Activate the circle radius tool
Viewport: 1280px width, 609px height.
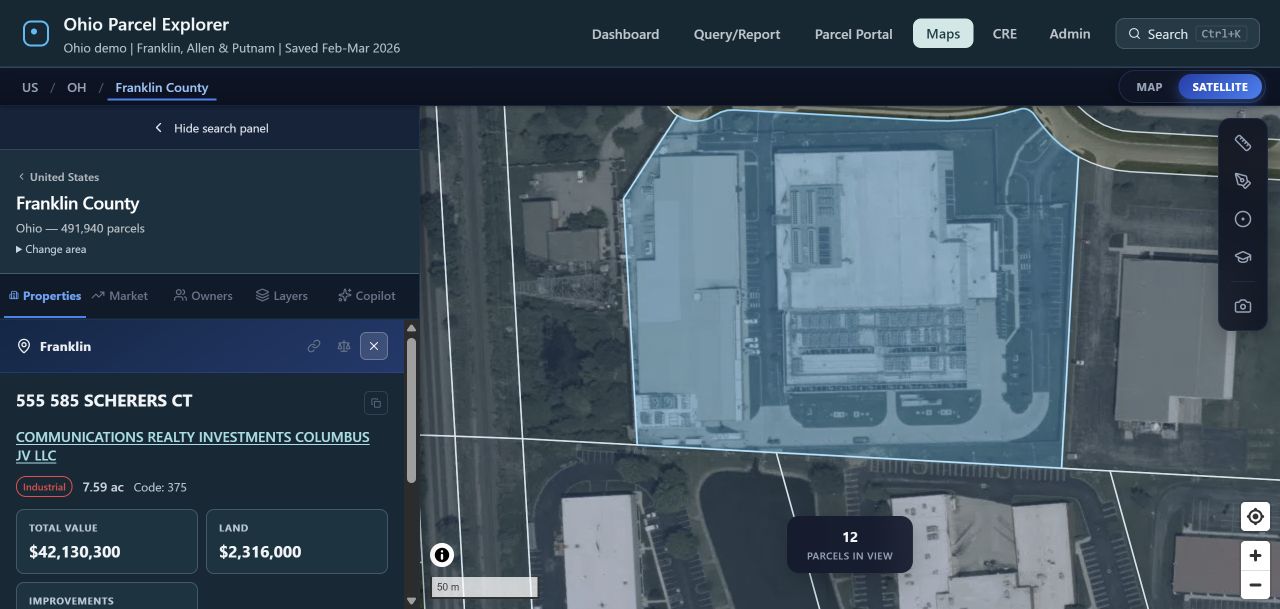(1242, 219)
